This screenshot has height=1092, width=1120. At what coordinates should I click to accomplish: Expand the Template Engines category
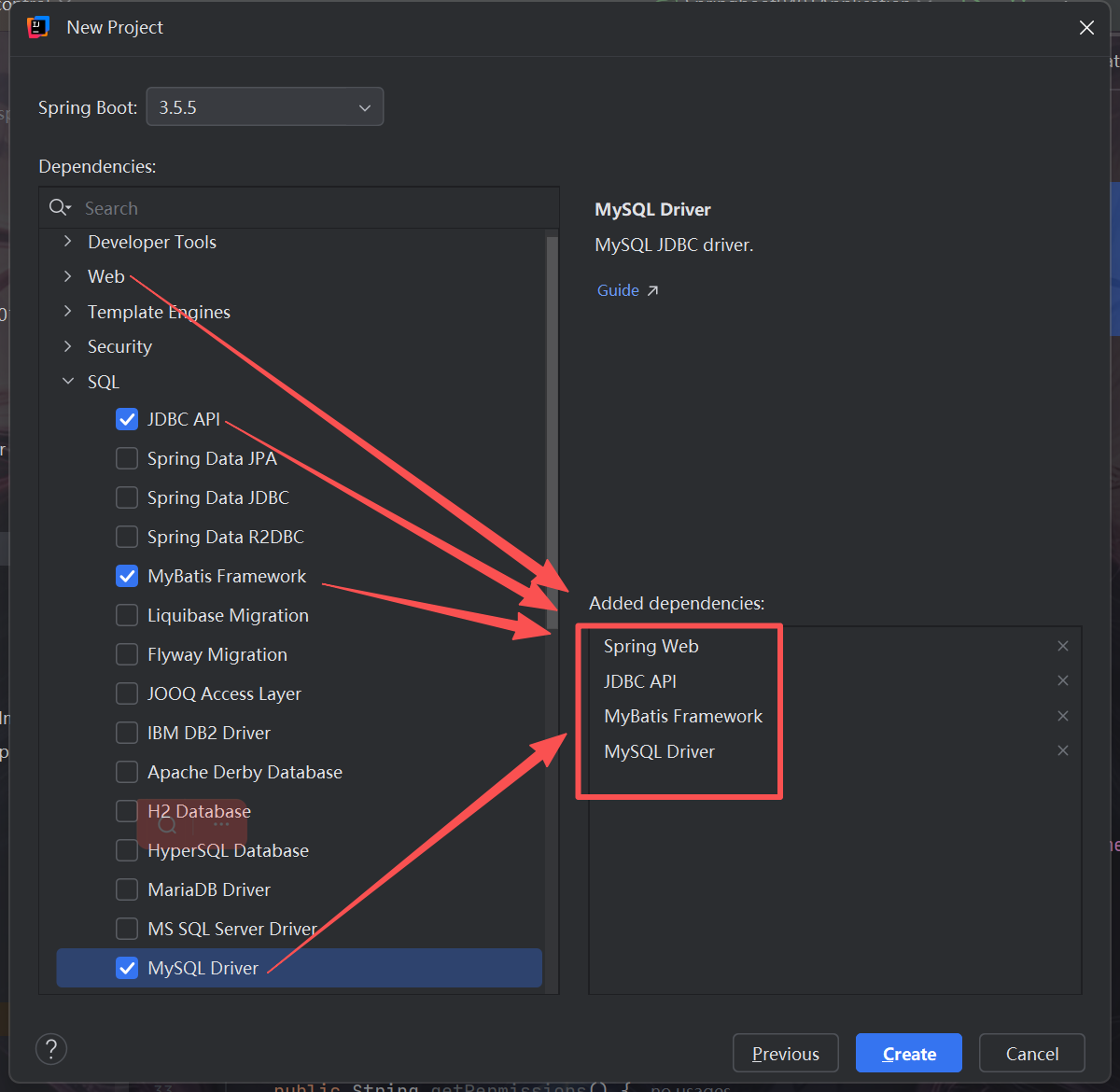(x=67, y=312)
